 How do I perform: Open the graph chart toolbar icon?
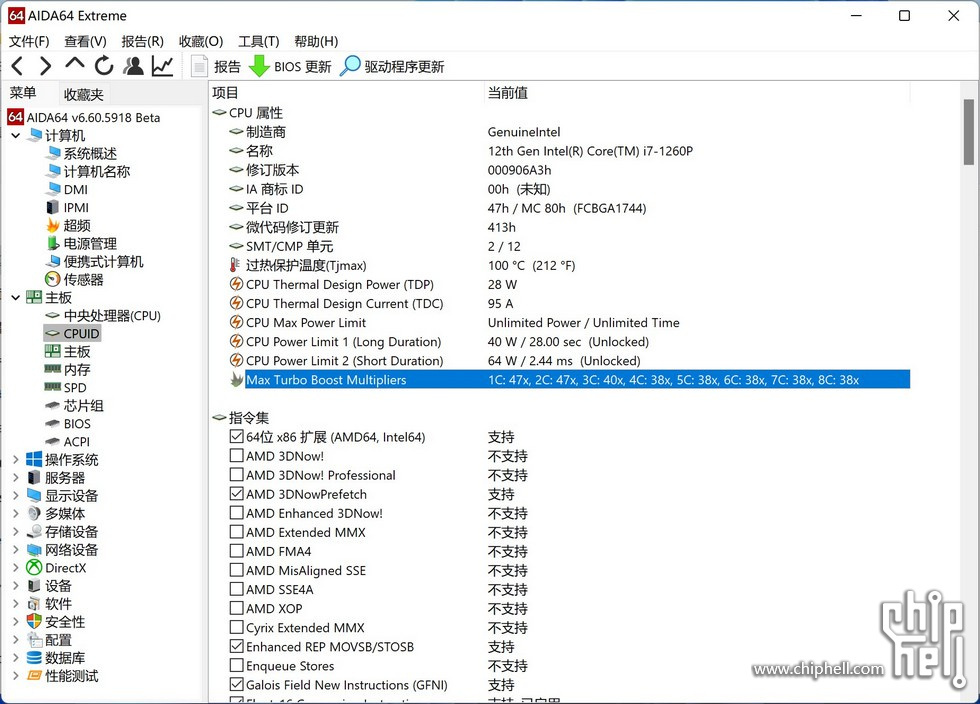[x=162, y=66]
